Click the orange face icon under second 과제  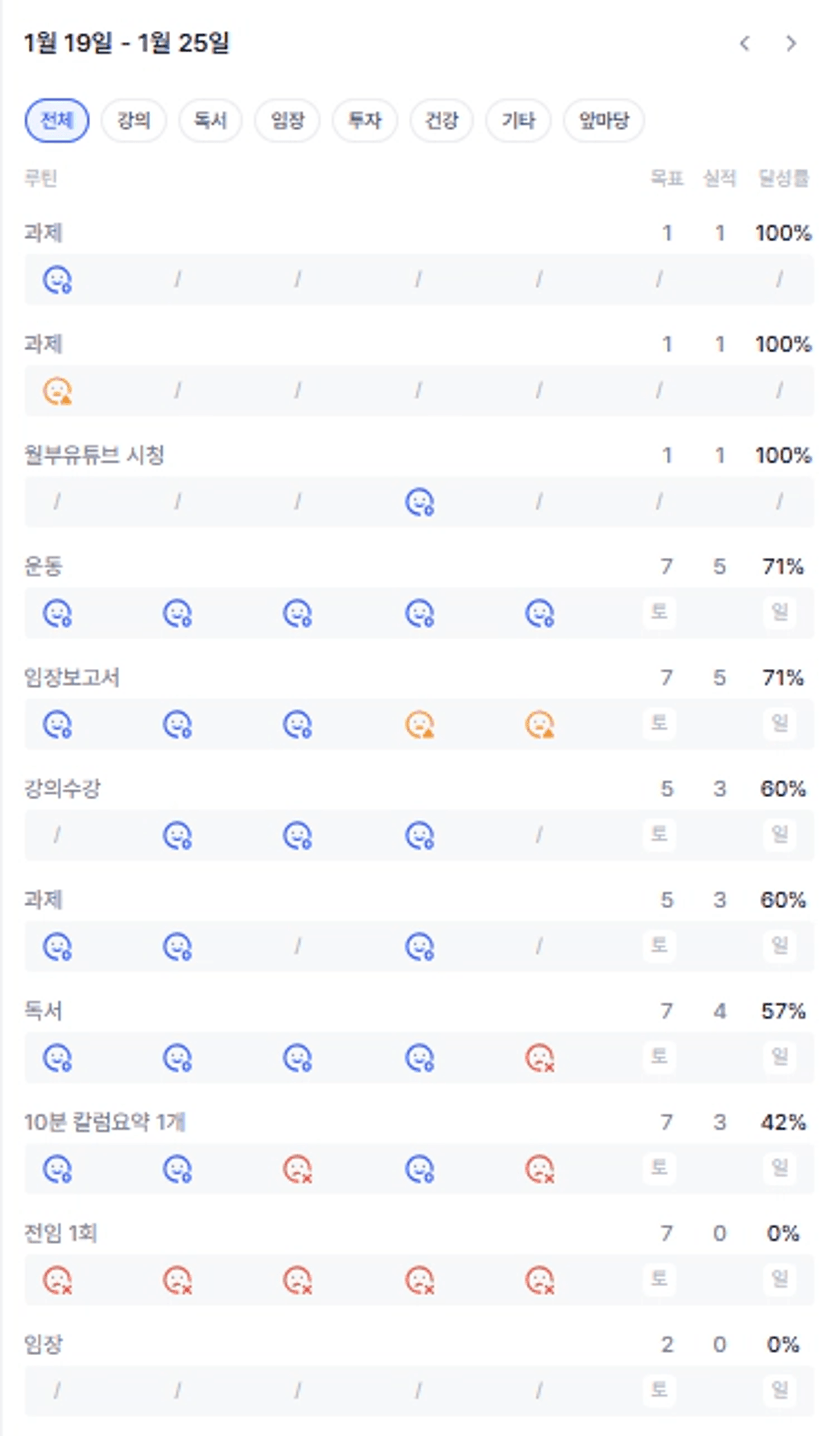click(57, 391)
